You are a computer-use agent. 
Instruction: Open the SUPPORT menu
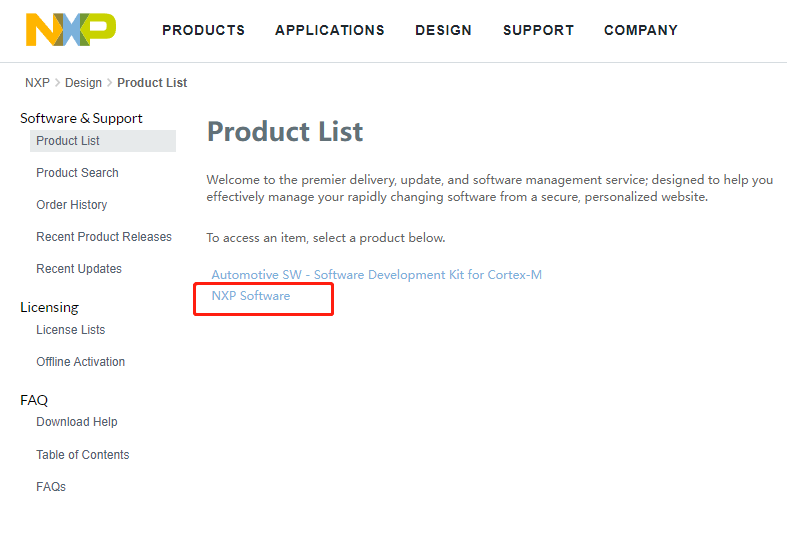[x=539, y=30]
